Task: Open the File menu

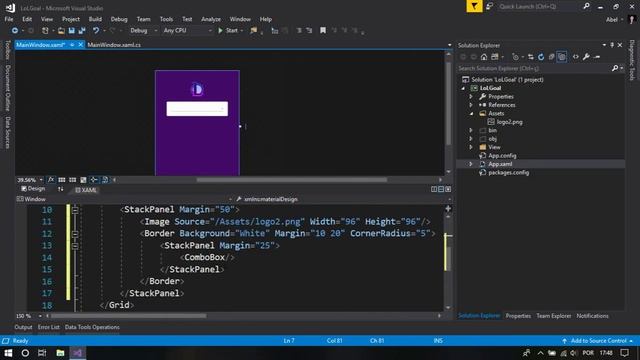Action: (x=9, y=19)
